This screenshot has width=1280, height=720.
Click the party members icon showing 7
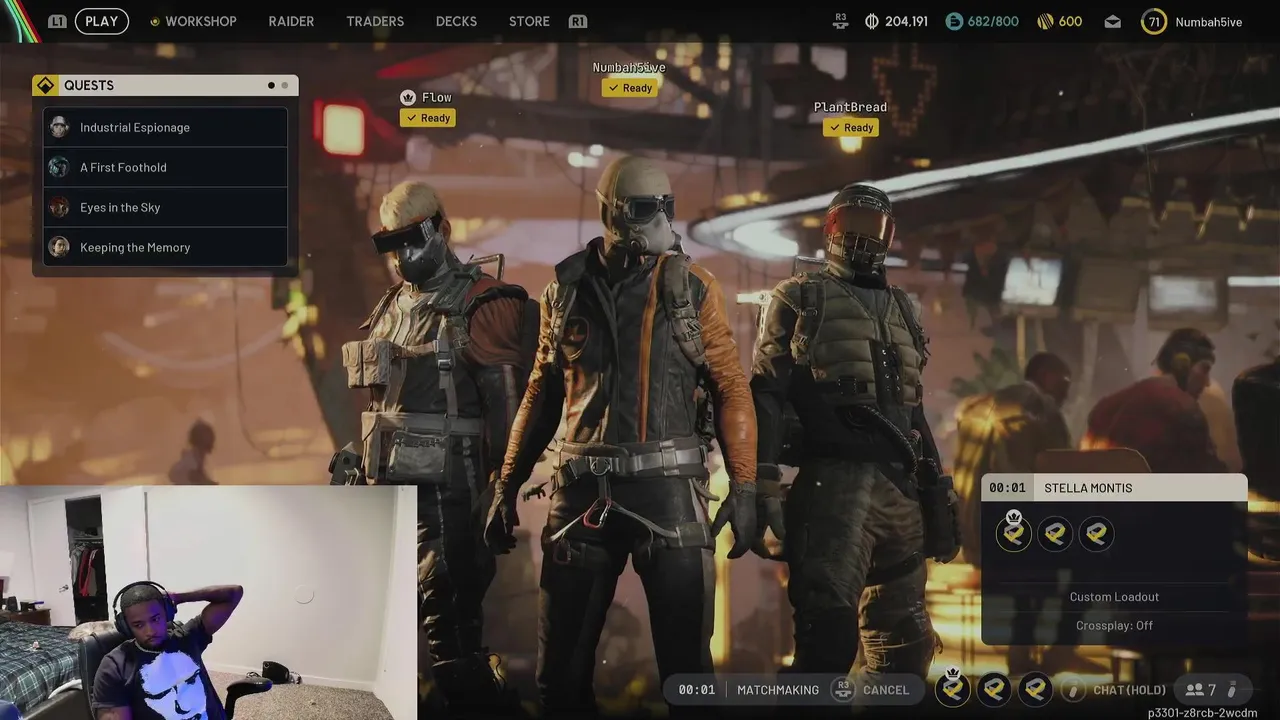(x=1194, y=690)
